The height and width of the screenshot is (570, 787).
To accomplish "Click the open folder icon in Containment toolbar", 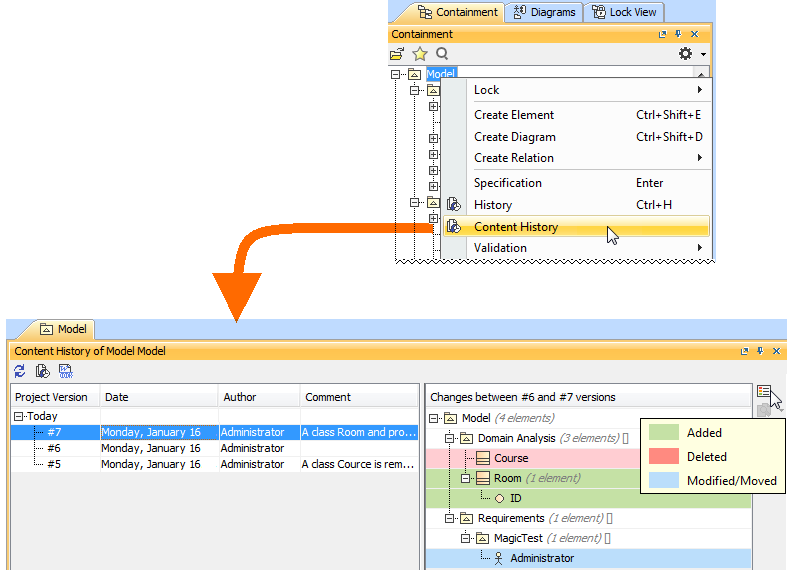I will pos(397,54).
